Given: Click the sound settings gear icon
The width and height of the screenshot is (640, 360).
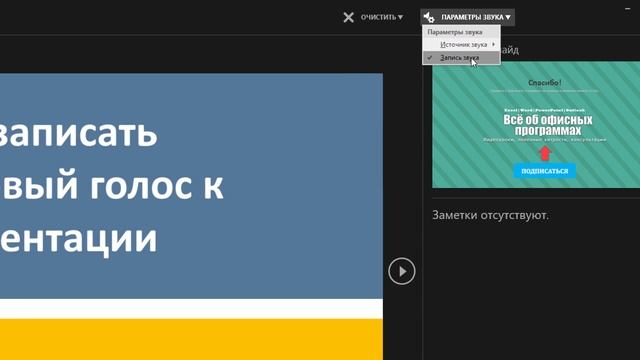Looking at the screenshot, I should 429,17.
